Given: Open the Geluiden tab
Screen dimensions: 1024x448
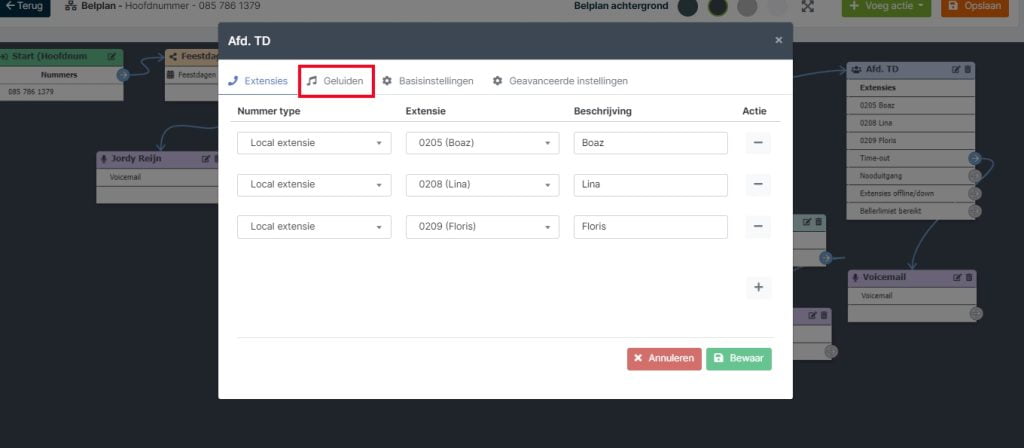Looking at the screenshot, I should tap(335, 81).
